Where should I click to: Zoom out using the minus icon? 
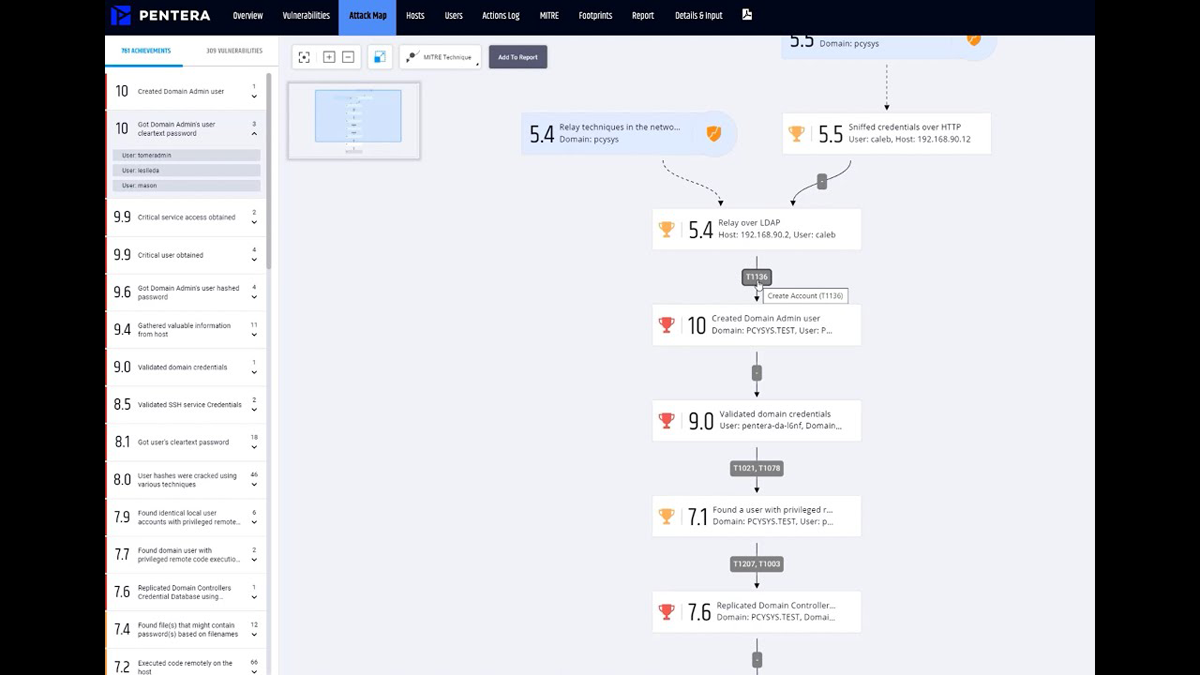click(x=348, y=57)
